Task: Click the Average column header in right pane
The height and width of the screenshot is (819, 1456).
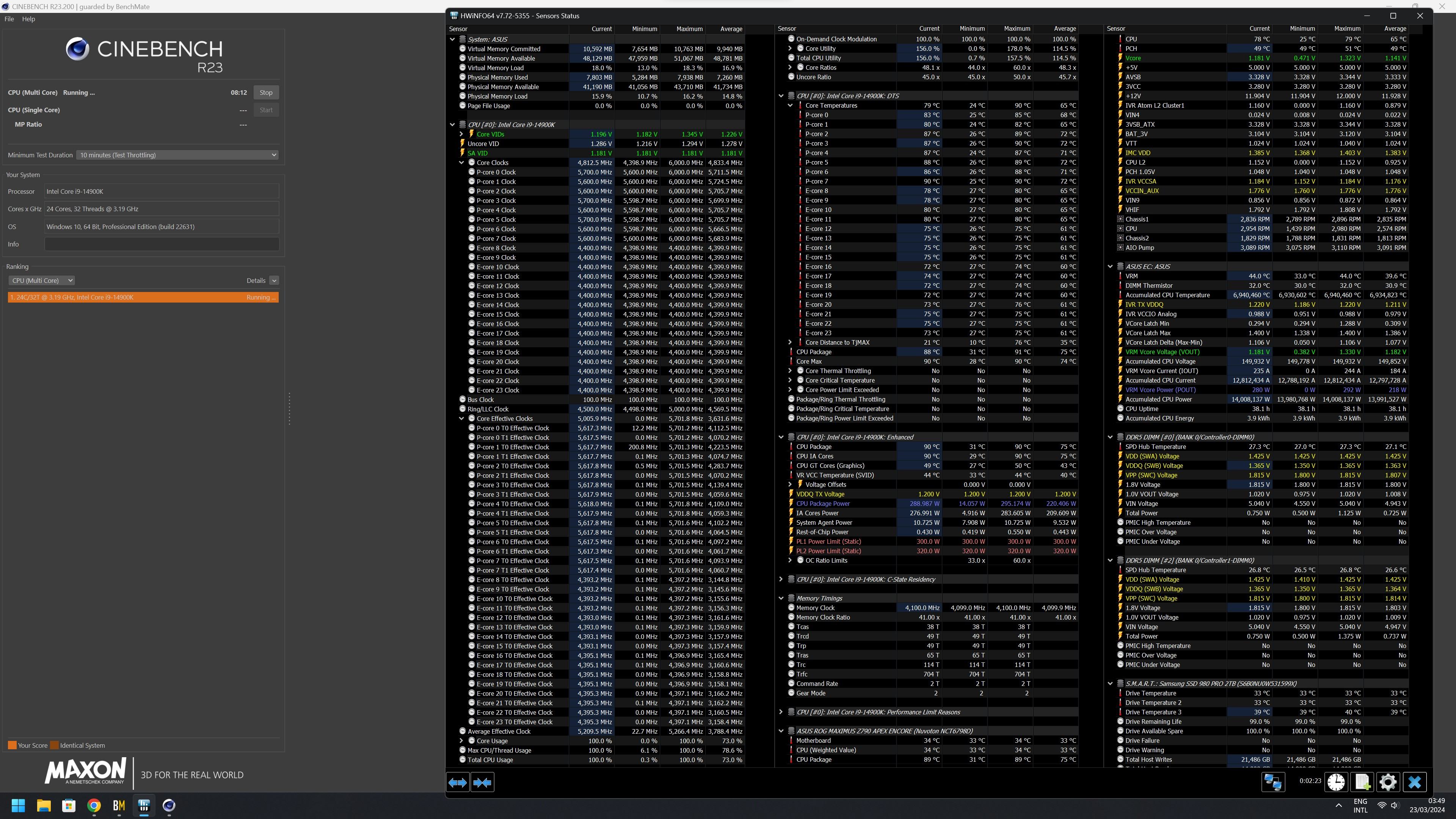Action: coord(1395,29)
